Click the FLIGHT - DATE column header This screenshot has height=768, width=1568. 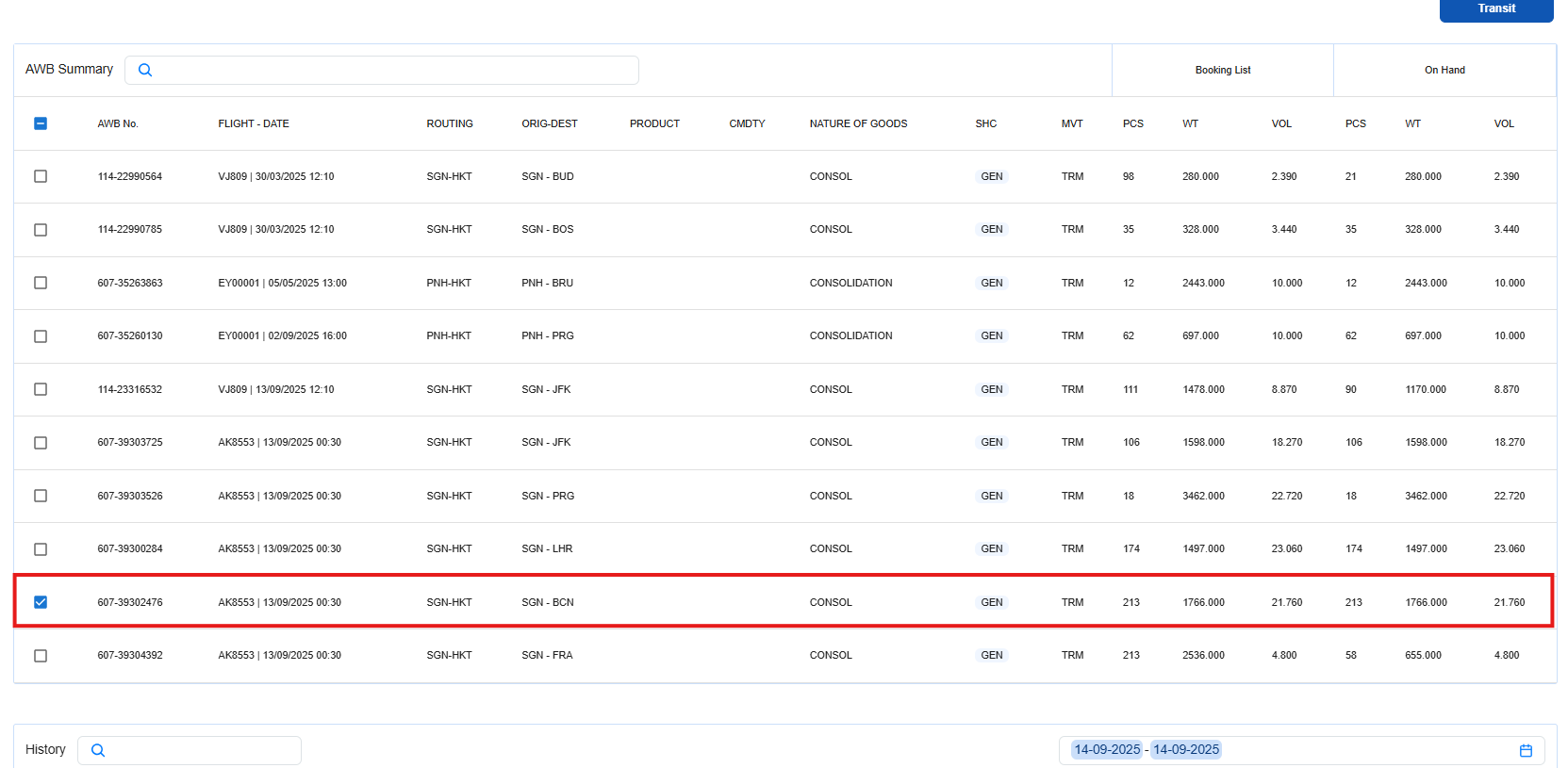[254, 123]
